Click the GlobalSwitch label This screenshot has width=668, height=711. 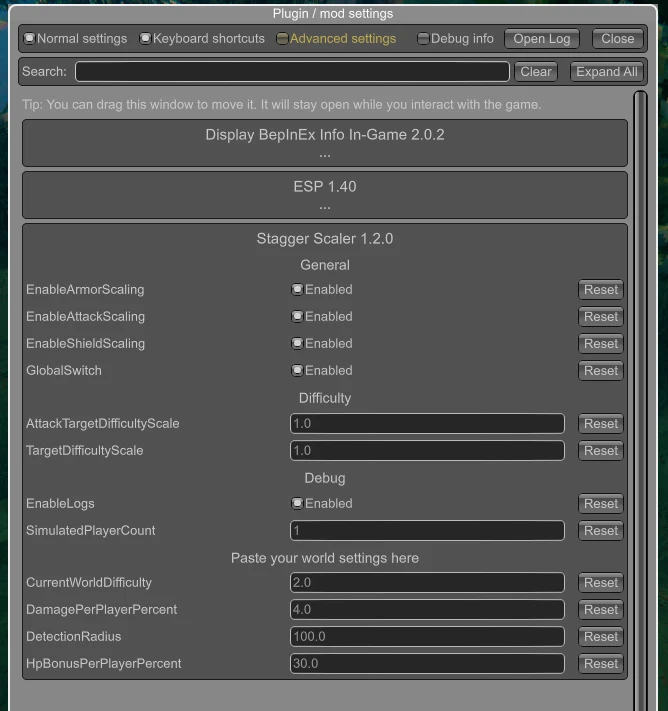[x=64, y=370]
